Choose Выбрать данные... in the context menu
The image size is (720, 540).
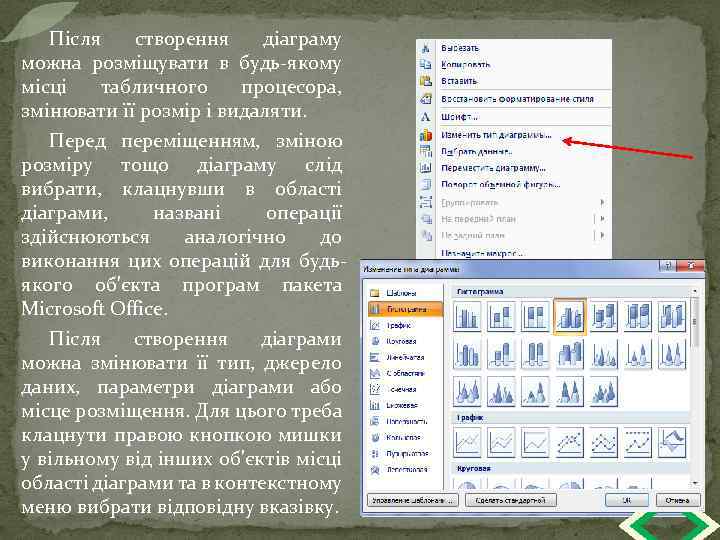(476, 151)
